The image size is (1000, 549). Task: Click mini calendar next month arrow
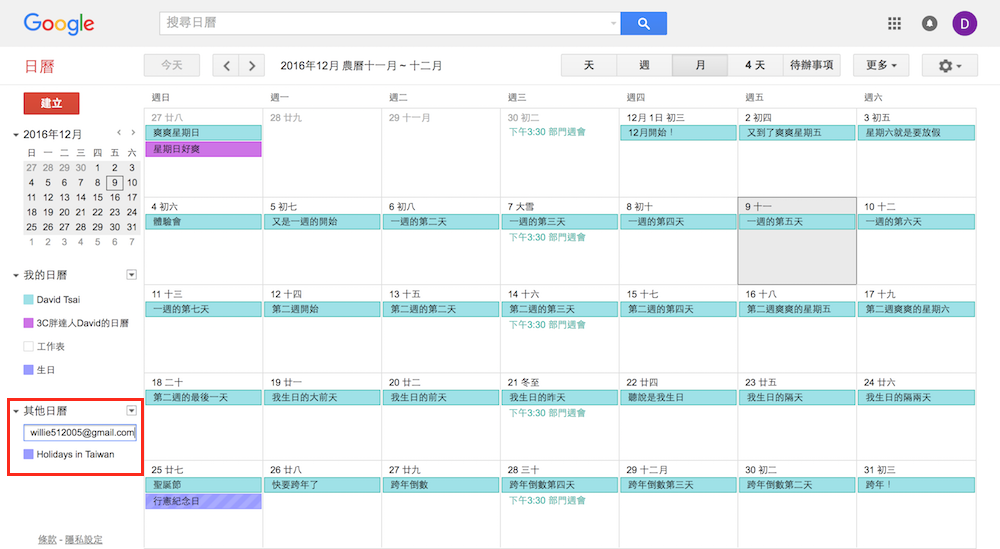tap(132, 133)
